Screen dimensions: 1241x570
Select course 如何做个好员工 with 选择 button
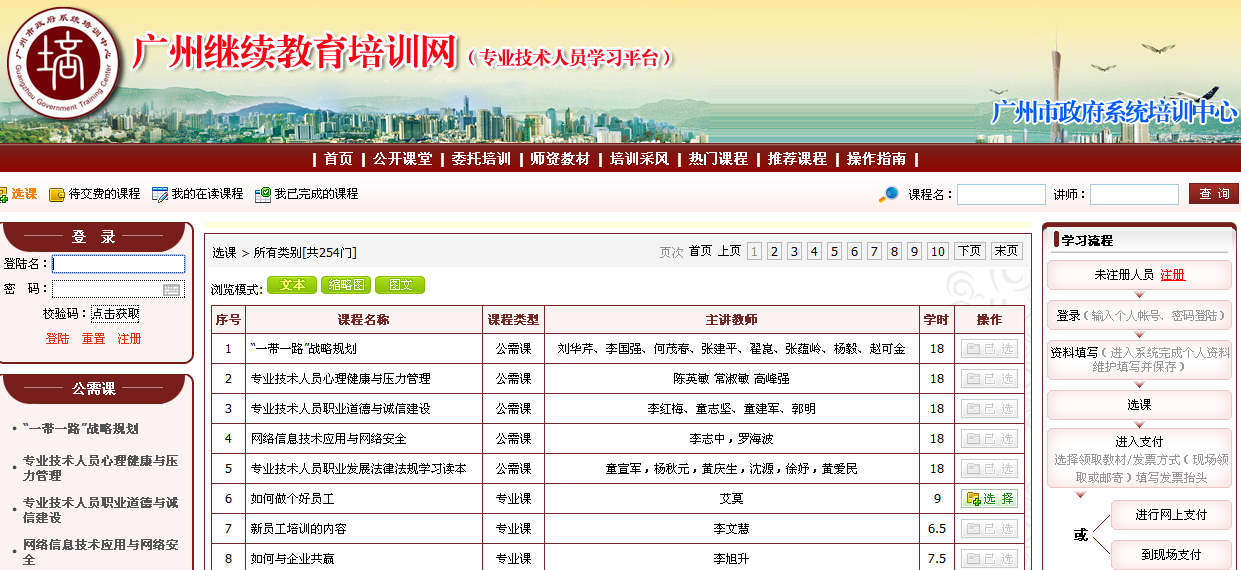pos(989,498)
